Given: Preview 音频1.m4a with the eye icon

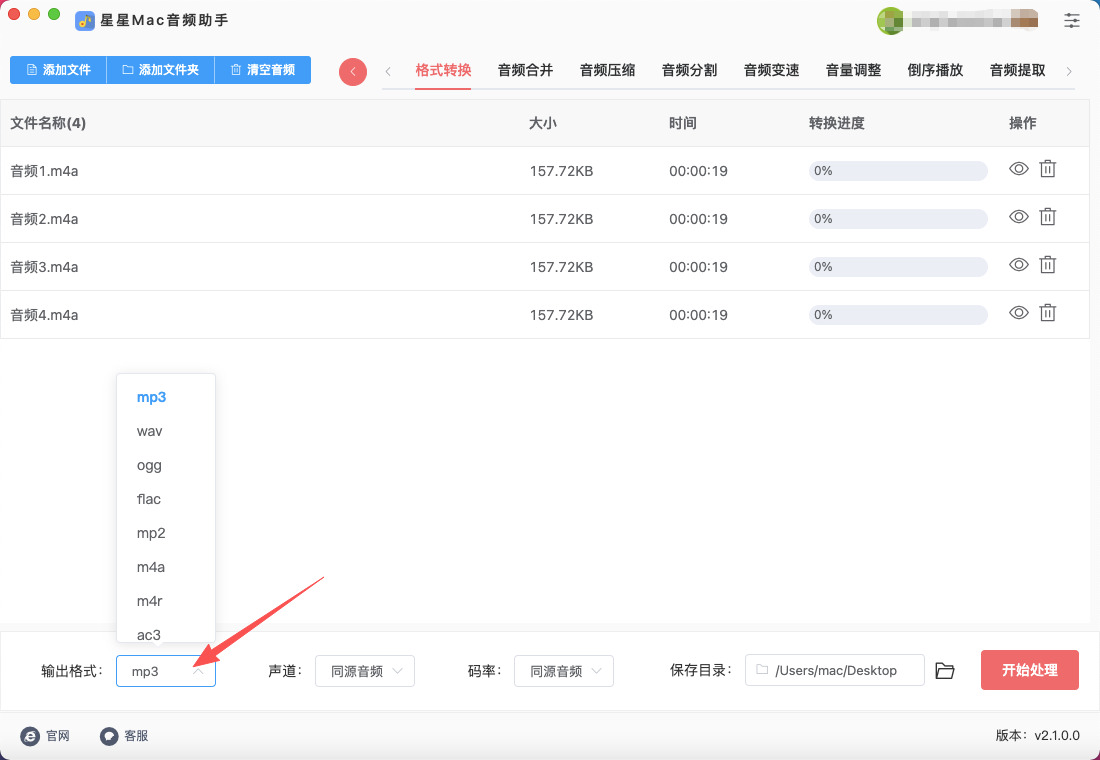Looking at the screenshot, I should click(x=1018, y=169).
